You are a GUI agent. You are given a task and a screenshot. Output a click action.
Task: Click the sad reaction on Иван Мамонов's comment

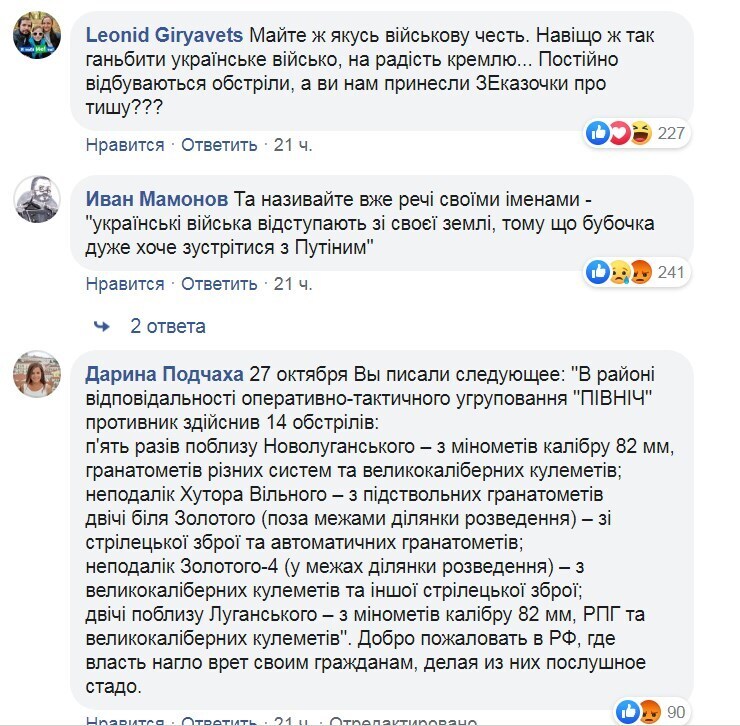point(618,270)
